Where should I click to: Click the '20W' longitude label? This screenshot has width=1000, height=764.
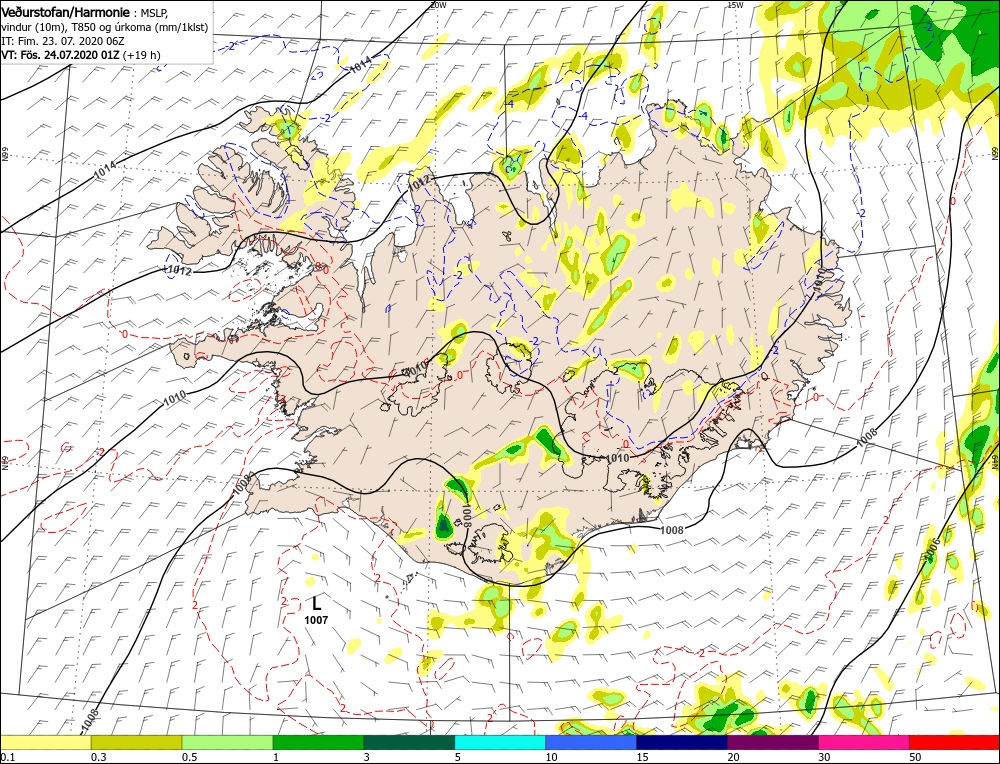pos(438,4)
